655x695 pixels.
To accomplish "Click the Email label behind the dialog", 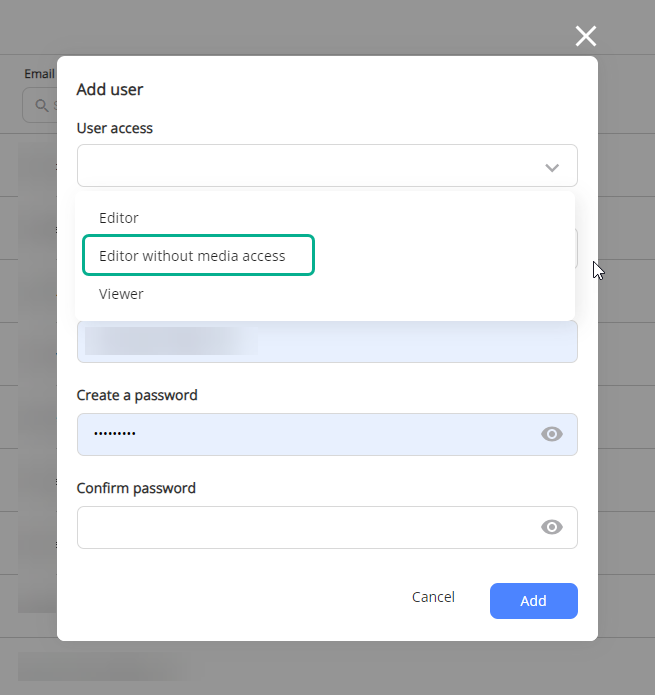I will point(39,74).
